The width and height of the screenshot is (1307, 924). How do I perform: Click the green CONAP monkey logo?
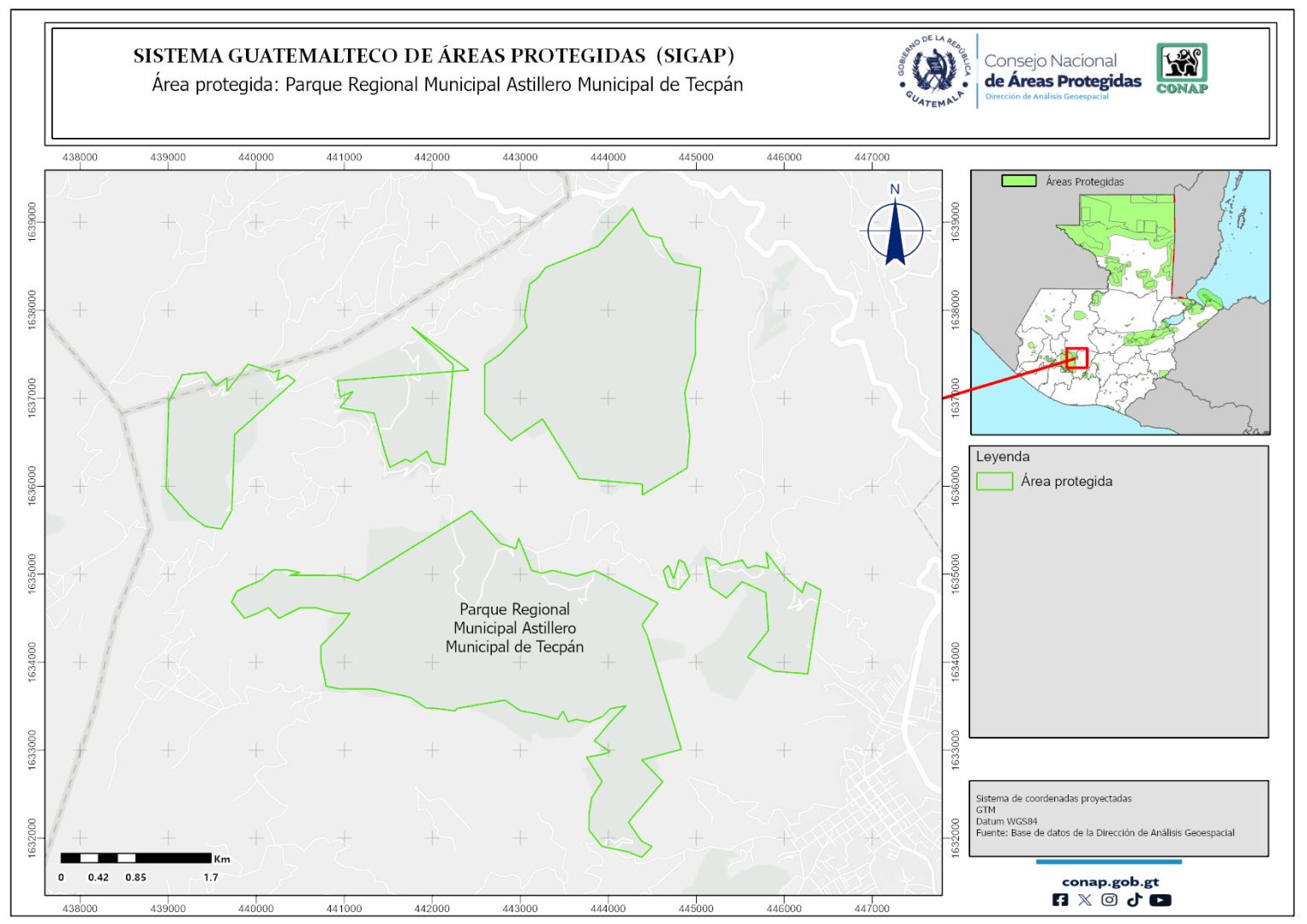coord(1181,68)
